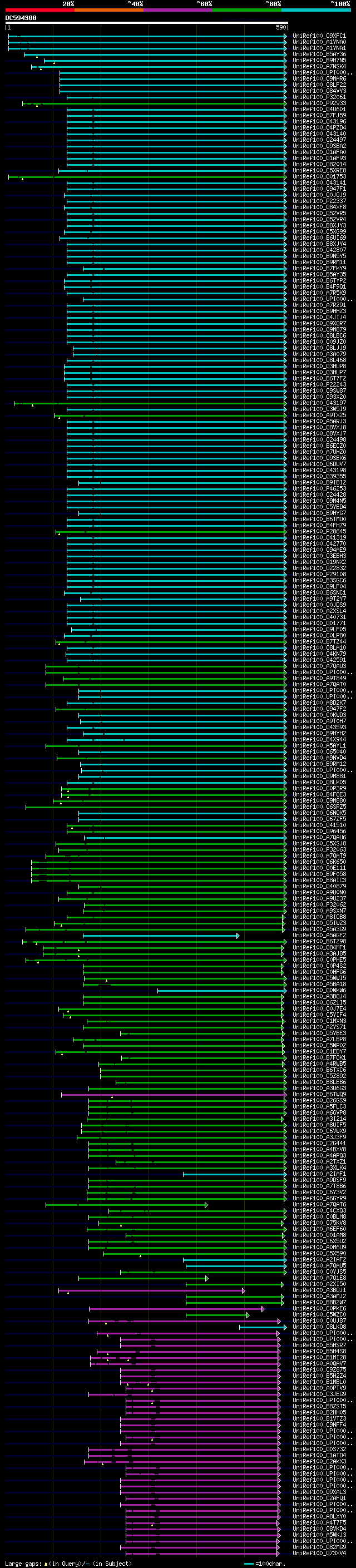Click label UniRef100_C5XRE8
The height and width of the screenshot is (1568, 356).
click(x=319, y=170)
